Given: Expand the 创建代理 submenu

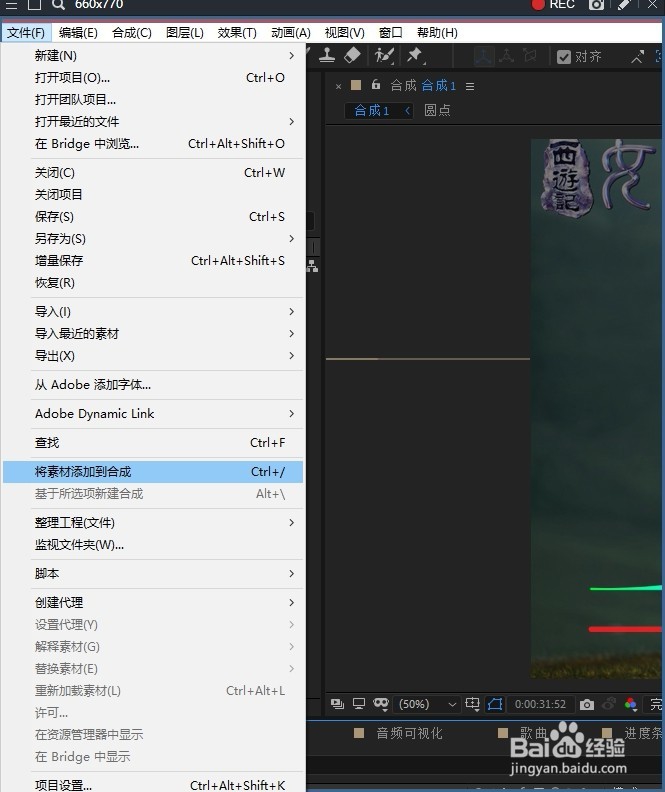Looking at the screenshot, I should pos(152,603).
